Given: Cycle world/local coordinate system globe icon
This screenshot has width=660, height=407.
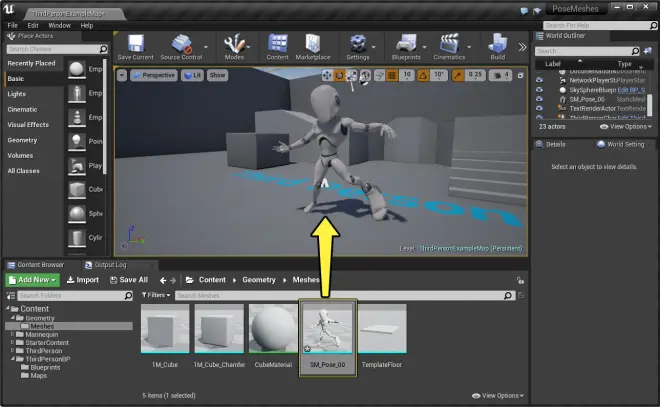Looking at the screenshot, I should click(365, 75).
